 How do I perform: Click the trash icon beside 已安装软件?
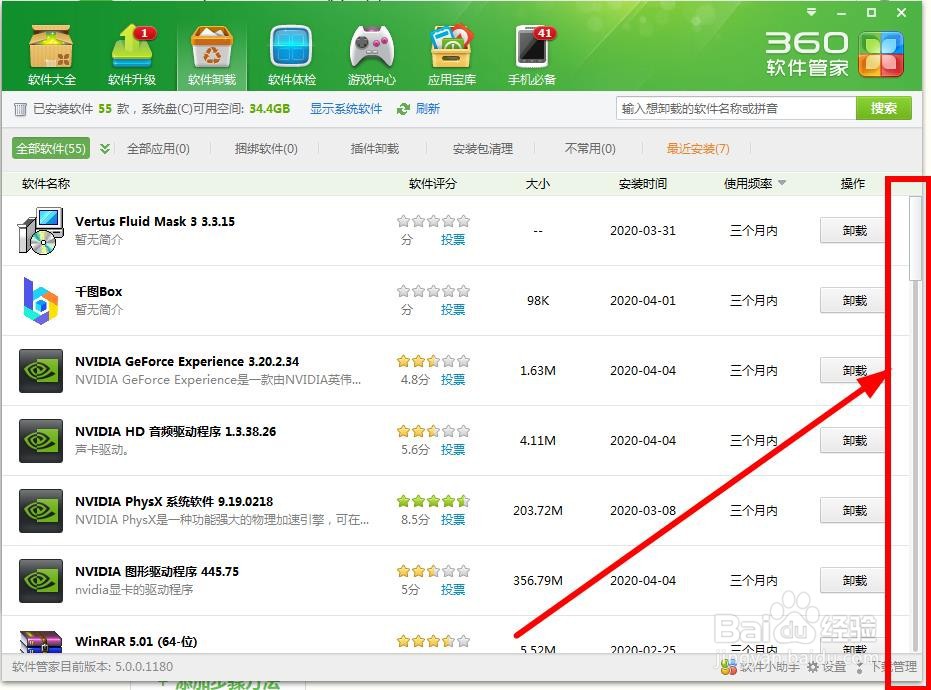click(20, 109)
